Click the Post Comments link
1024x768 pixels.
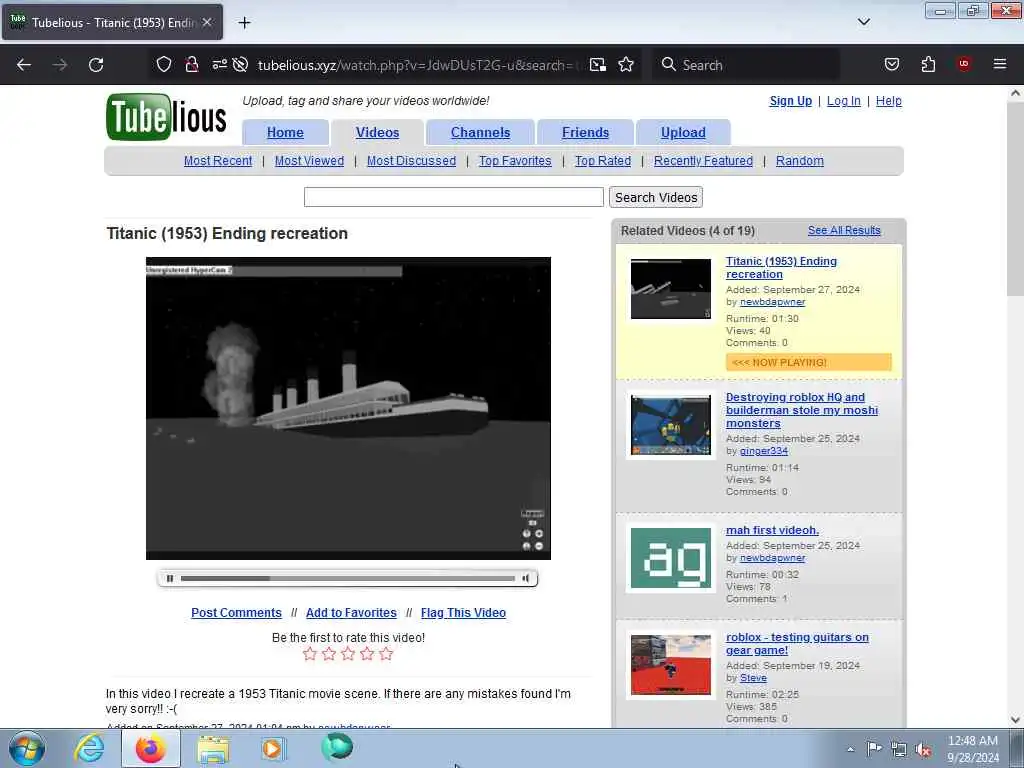click(236, 613)
